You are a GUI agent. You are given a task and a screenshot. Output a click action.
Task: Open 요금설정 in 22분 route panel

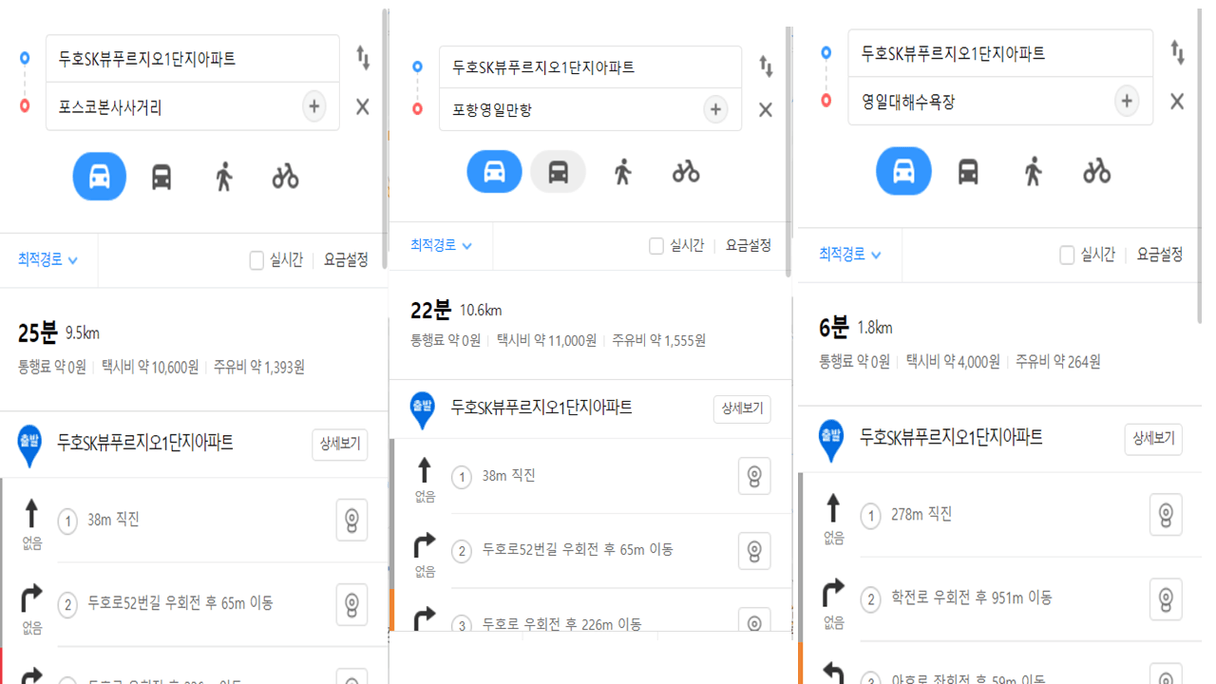point(748,245)
